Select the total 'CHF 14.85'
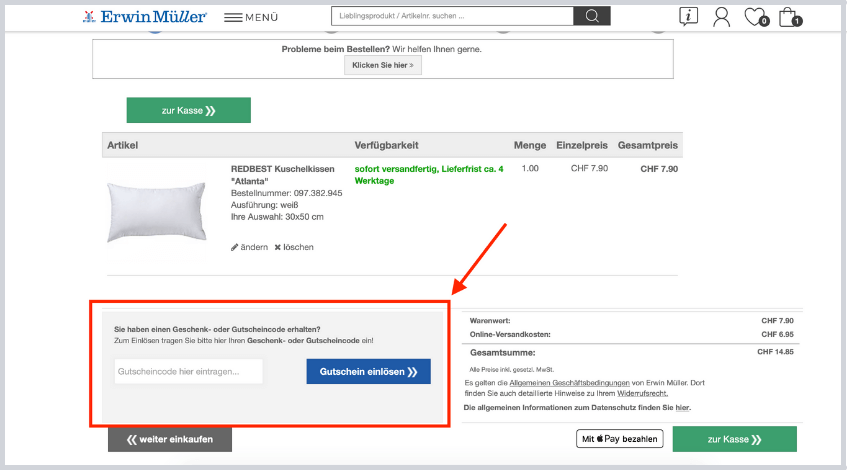847x470 pixels. (775, 352)
